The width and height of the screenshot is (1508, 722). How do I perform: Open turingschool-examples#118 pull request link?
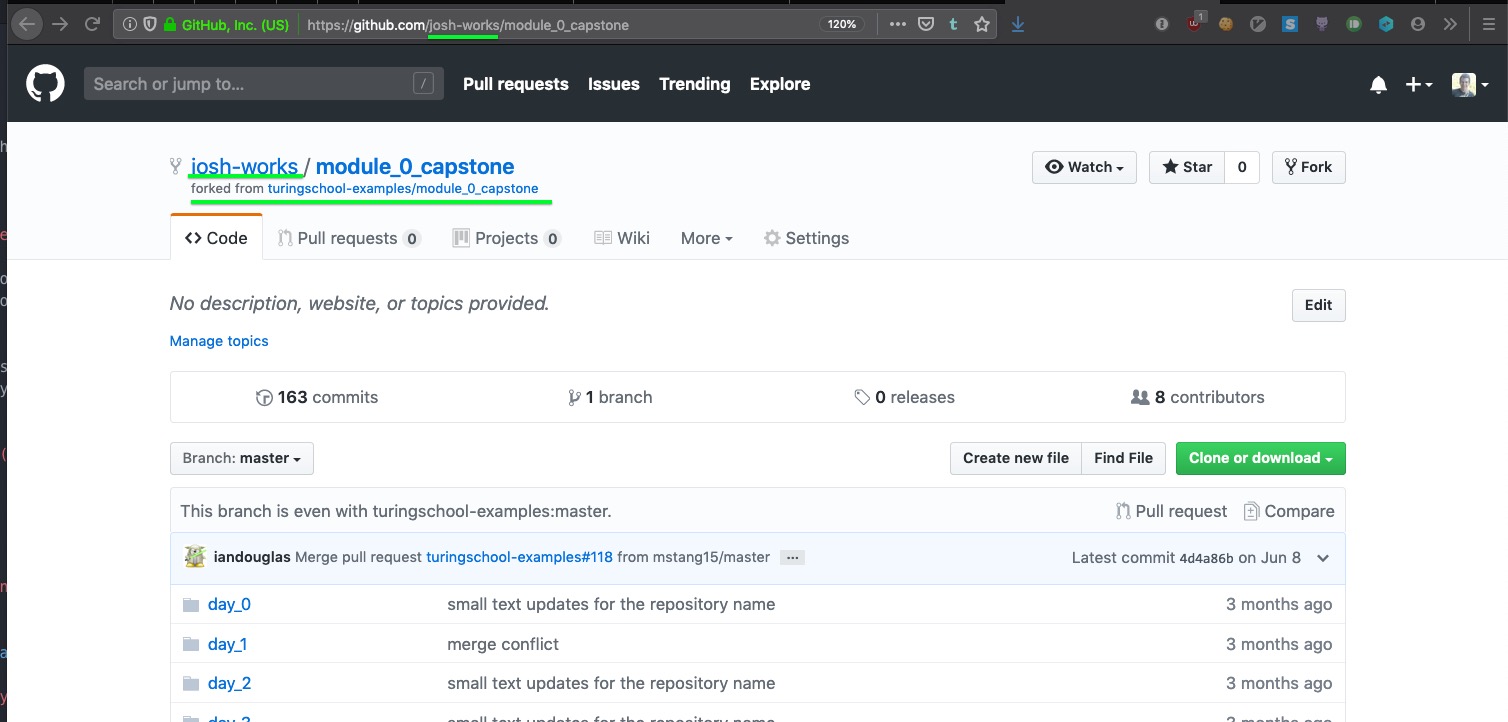[x=519, y=557]
